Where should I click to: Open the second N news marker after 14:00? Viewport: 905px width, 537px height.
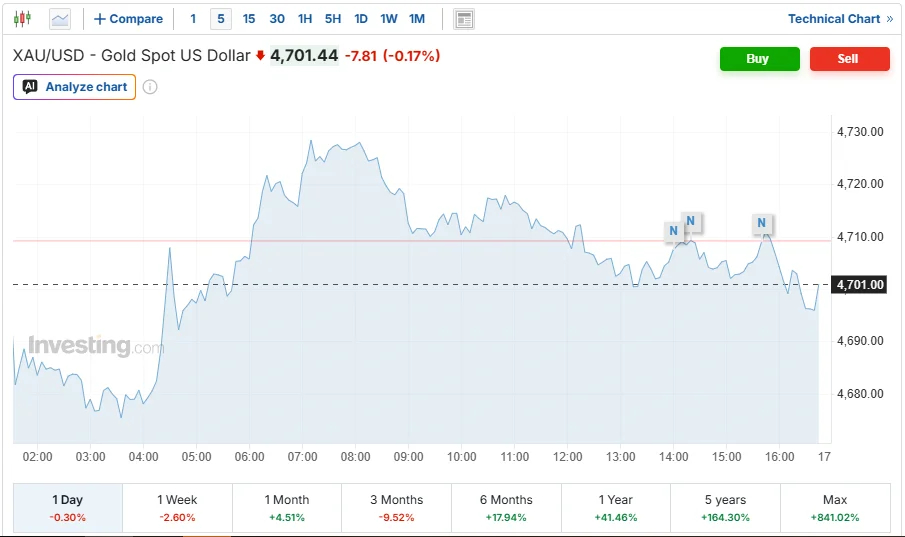pos(691,221)
